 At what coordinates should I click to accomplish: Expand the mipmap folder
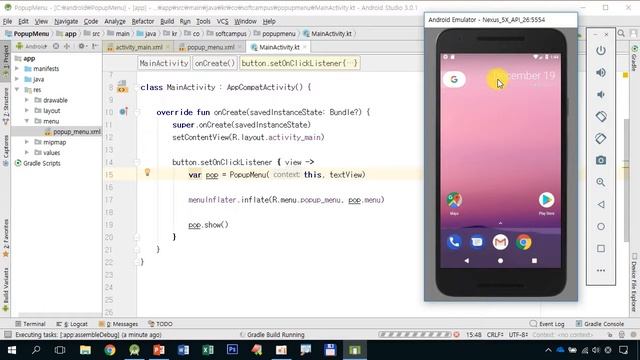coord(27,142)
